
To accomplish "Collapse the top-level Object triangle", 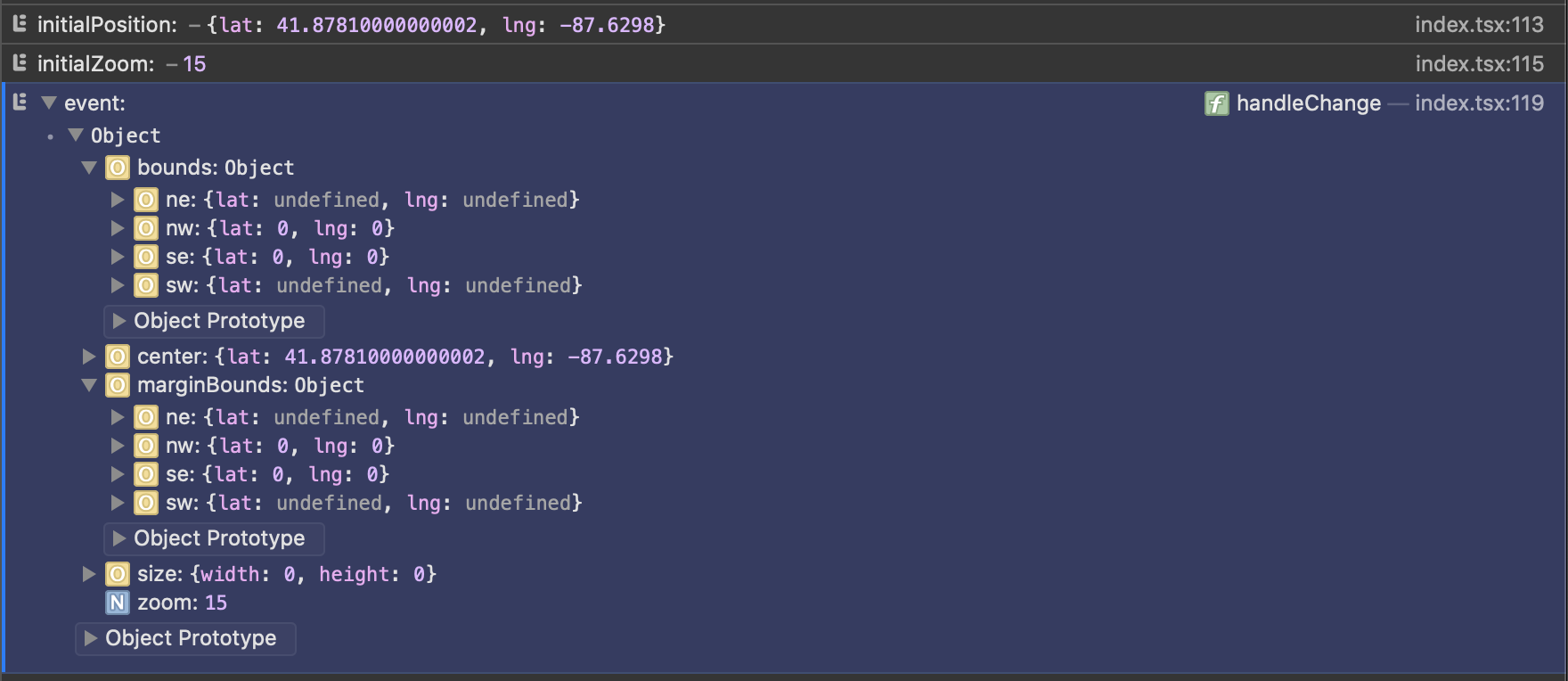I will pyautogui.click(x=76, y=135).
